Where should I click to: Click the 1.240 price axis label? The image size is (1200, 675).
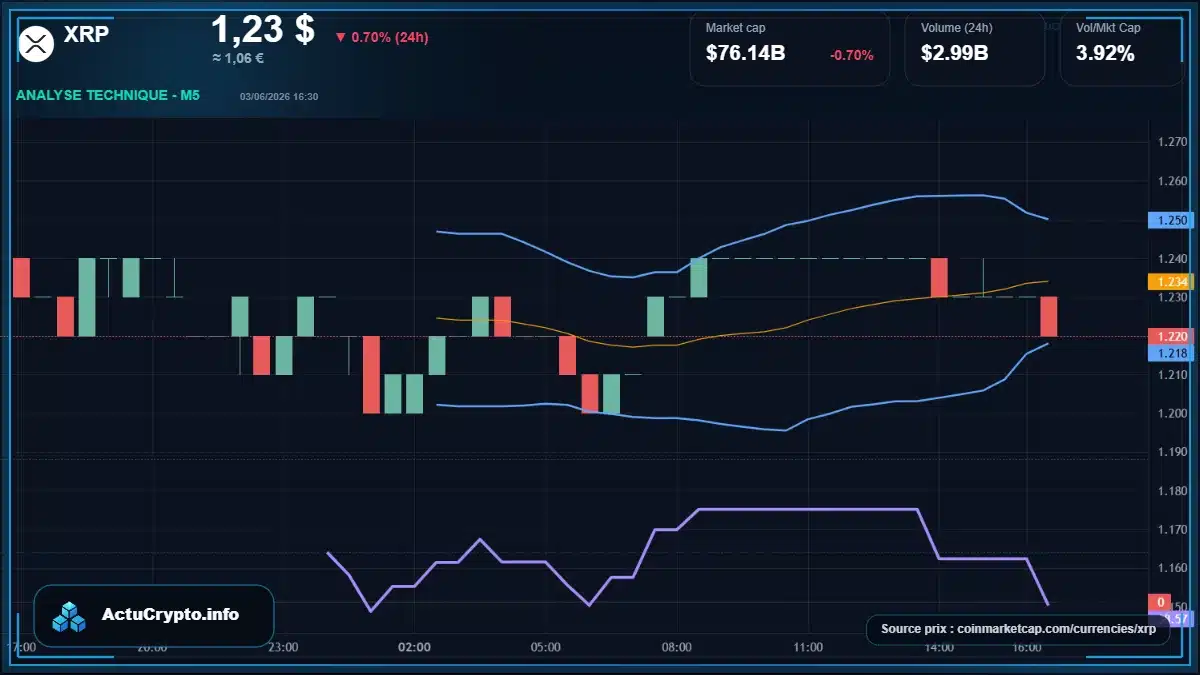[x=1171, y=259]
